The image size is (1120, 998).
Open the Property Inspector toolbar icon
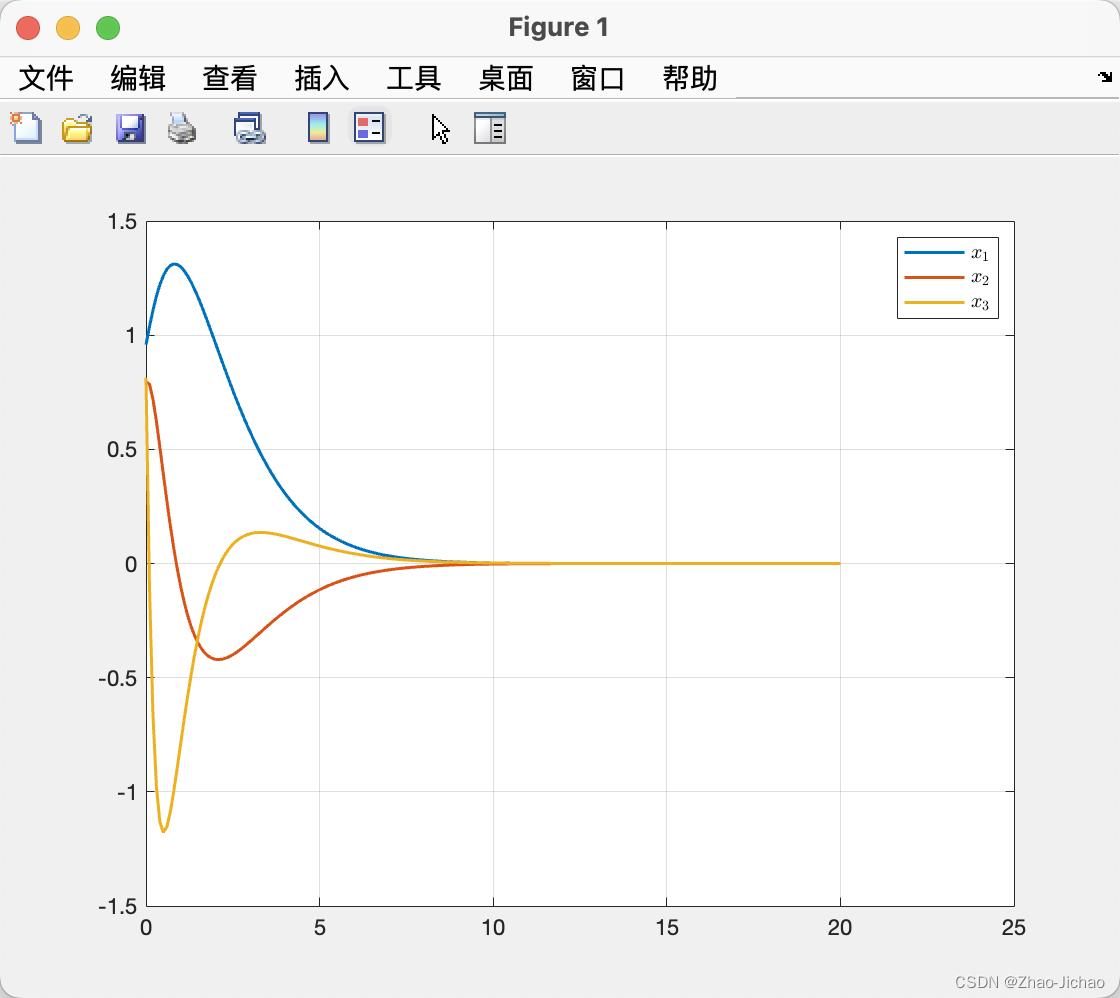(490, 128)
